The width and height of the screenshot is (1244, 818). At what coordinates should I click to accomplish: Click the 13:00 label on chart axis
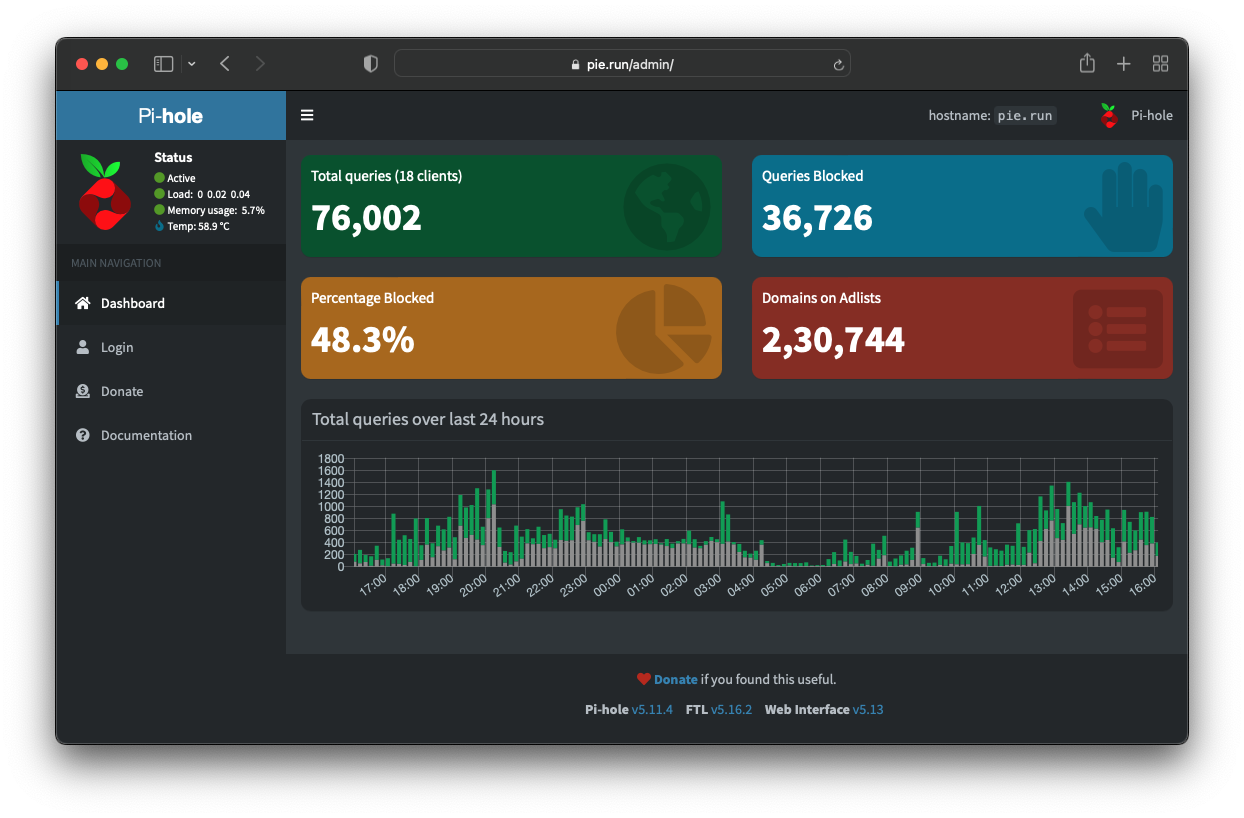[x=1042, y=584]
